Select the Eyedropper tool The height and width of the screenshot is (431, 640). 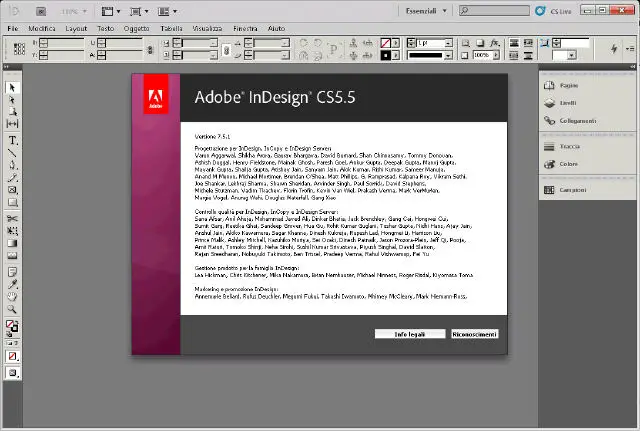pyautogui.click(x=12, y=284)
